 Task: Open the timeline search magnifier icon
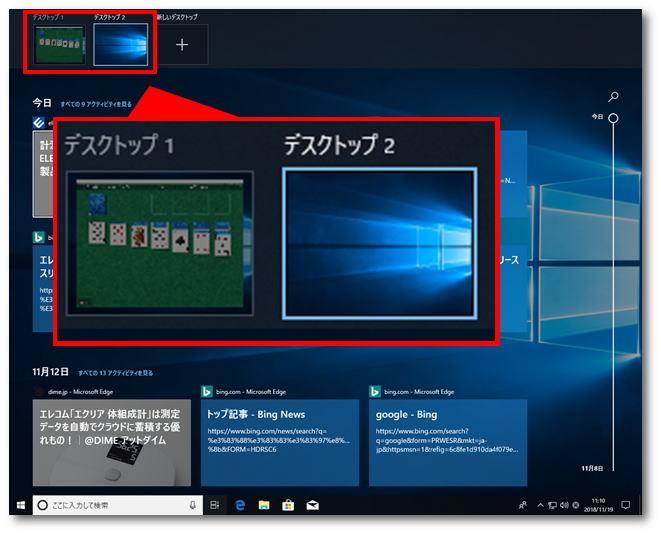[x=613, y=97]
